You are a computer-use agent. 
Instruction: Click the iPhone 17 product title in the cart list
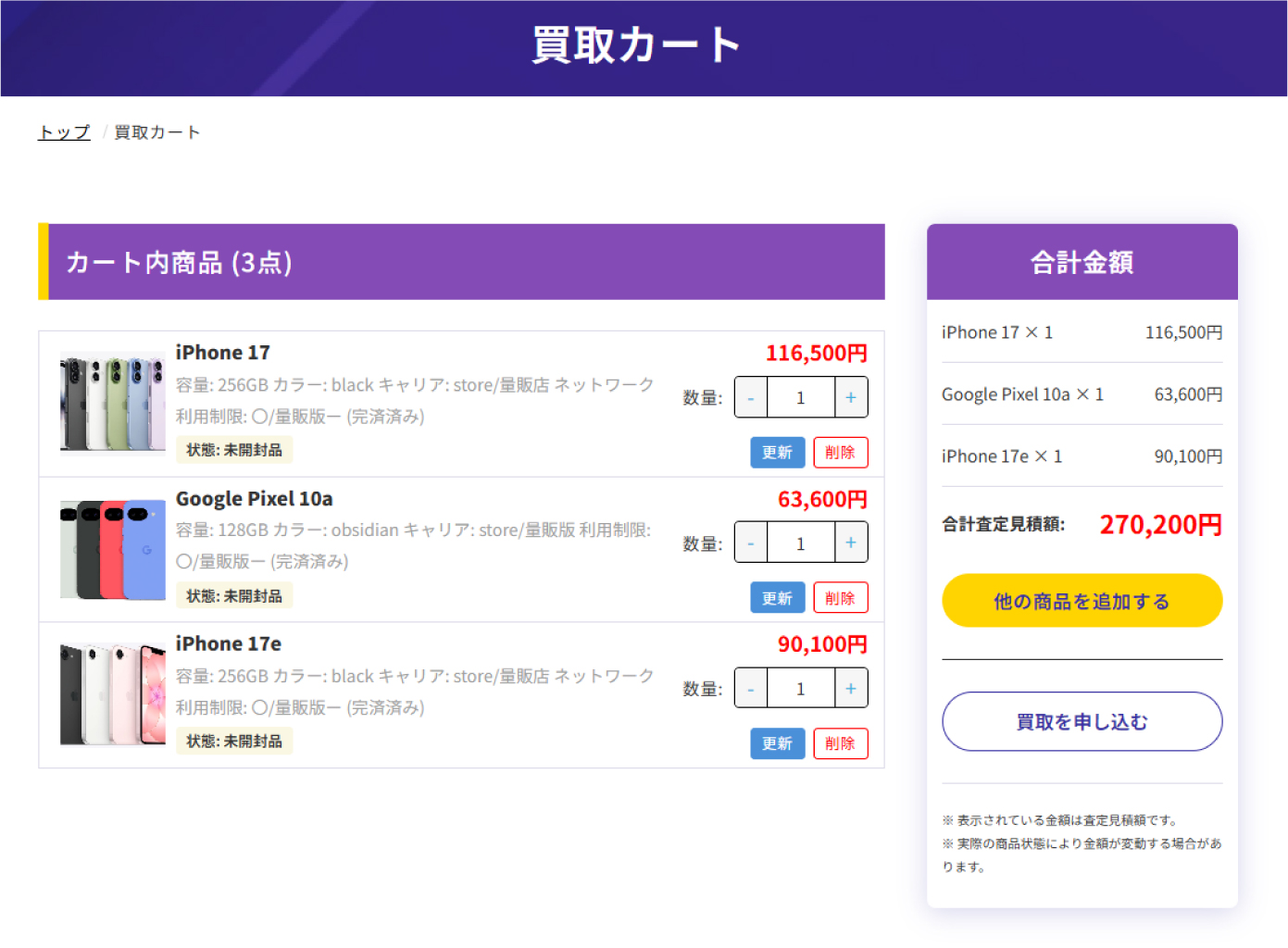(223, 353)
